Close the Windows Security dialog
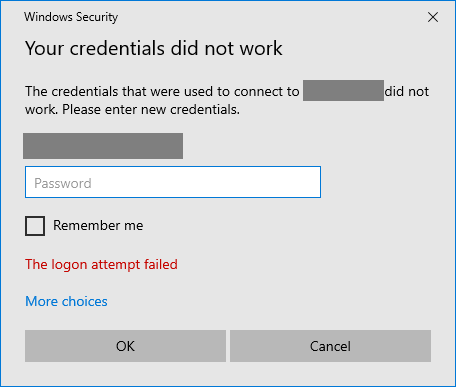 point(433,17)
